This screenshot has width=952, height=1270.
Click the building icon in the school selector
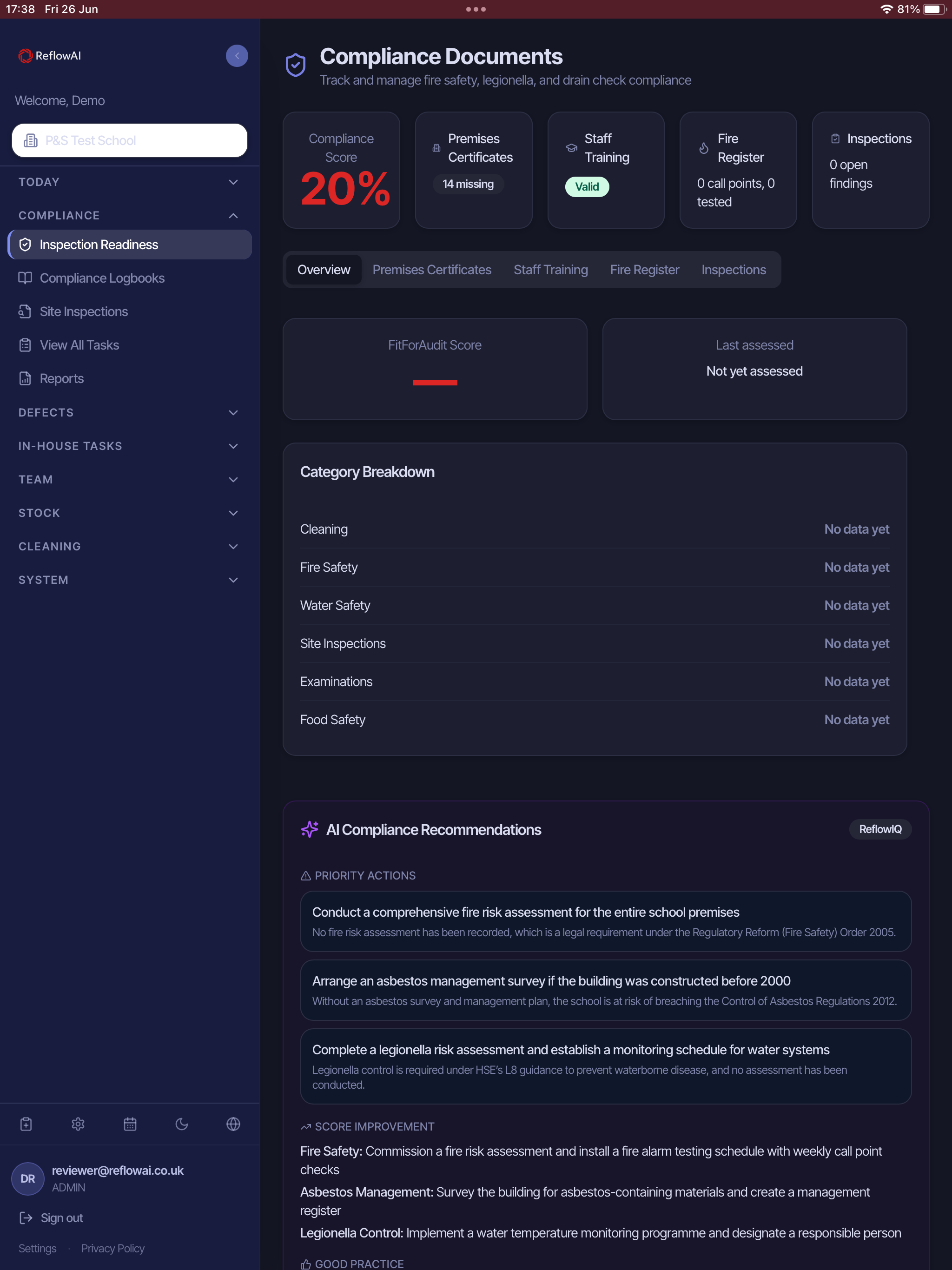(x=30, y=141)
